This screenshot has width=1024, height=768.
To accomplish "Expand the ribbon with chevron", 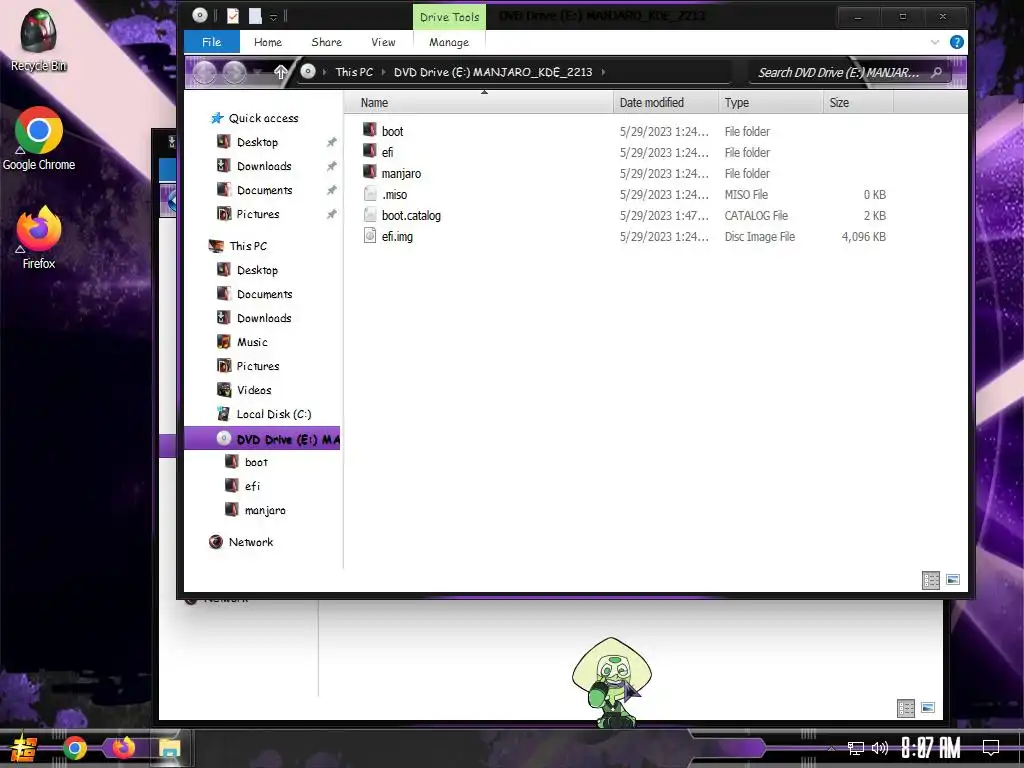I will [x=935, y=42].
